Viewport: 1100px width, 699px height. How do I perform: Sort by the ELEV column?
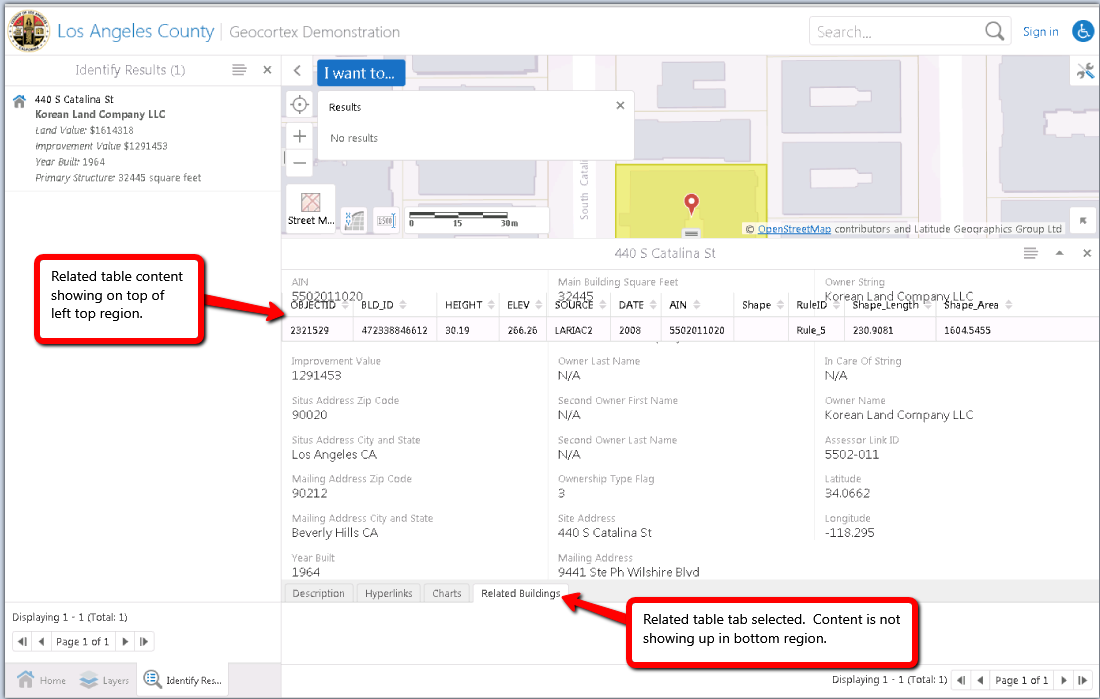(524, 305)
